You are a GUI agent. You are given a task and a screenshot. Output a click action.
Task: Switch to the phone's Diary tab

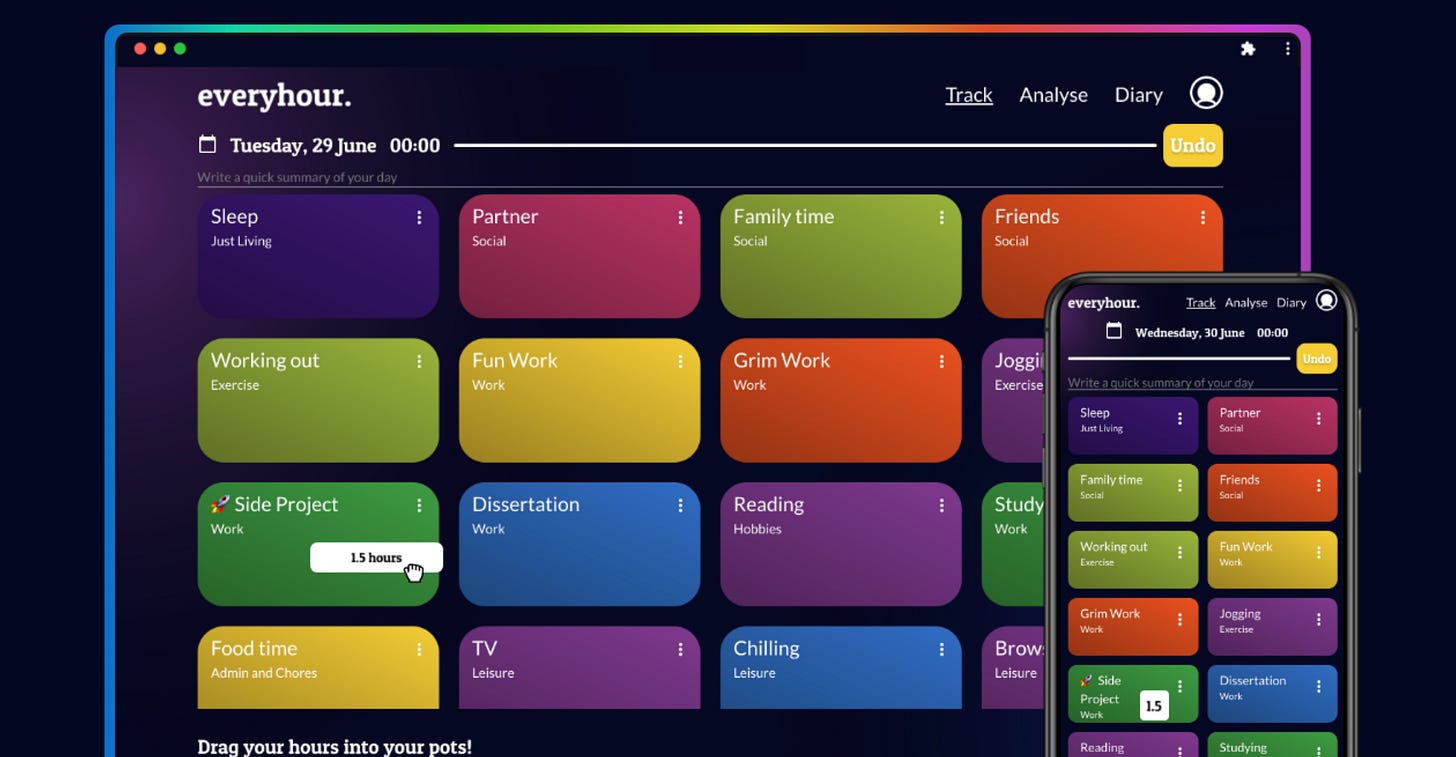coord(1291,302)
